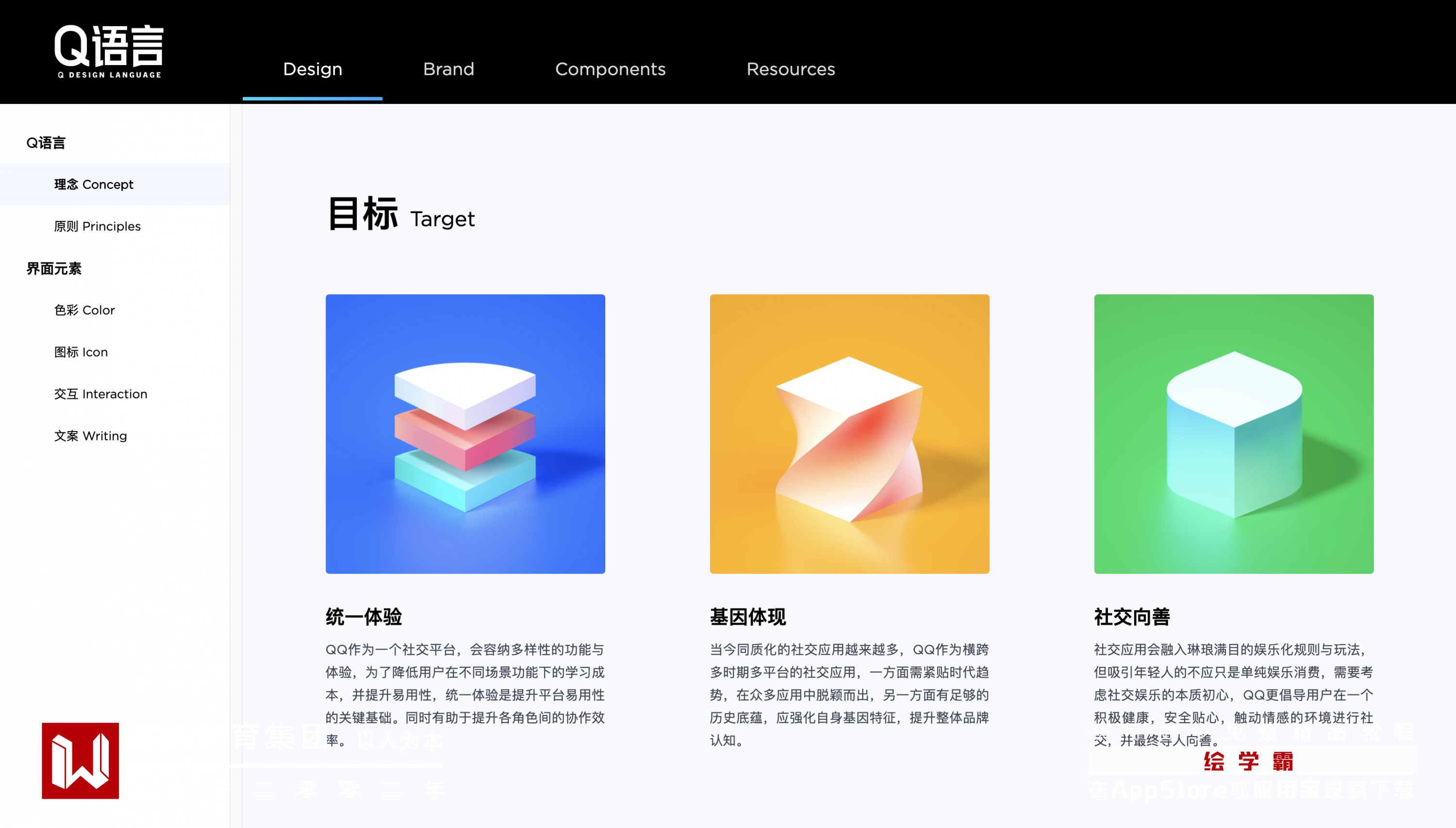Switch to the Brand tab
1456x828 pixels.
[x=448, y=69]
